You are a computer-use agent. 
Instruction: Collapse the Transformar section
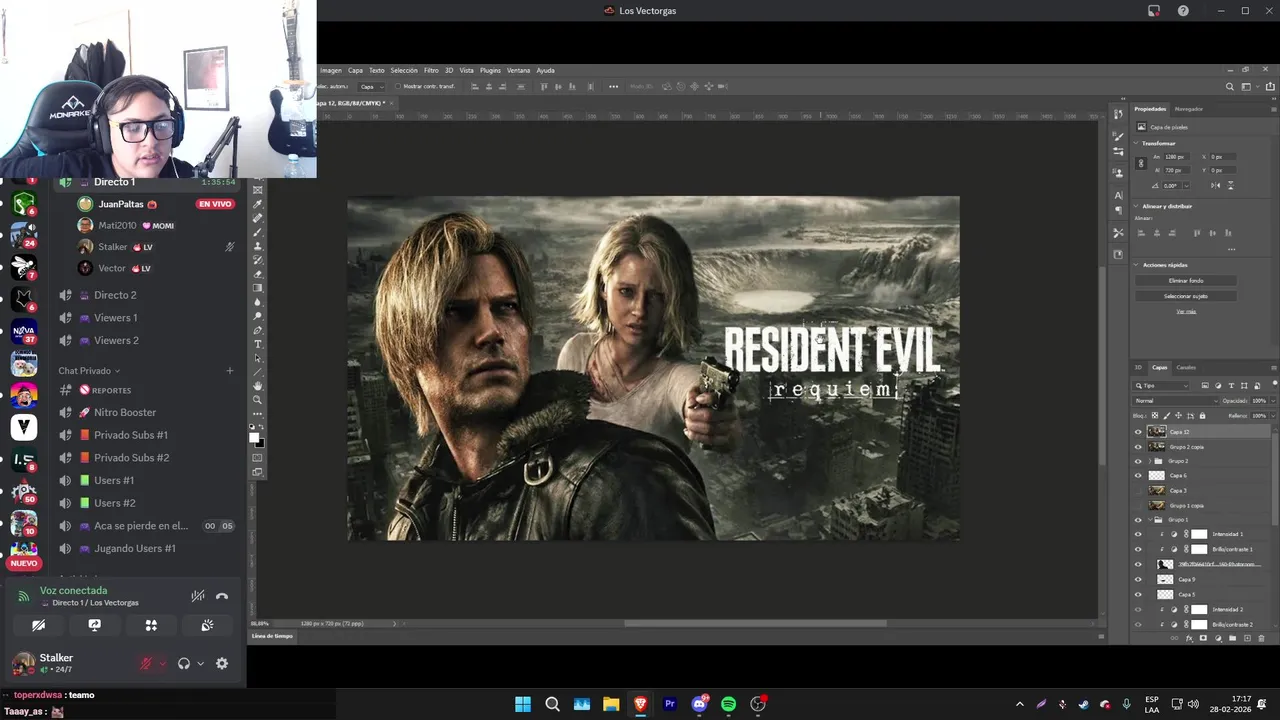(x=1136, y=143)
